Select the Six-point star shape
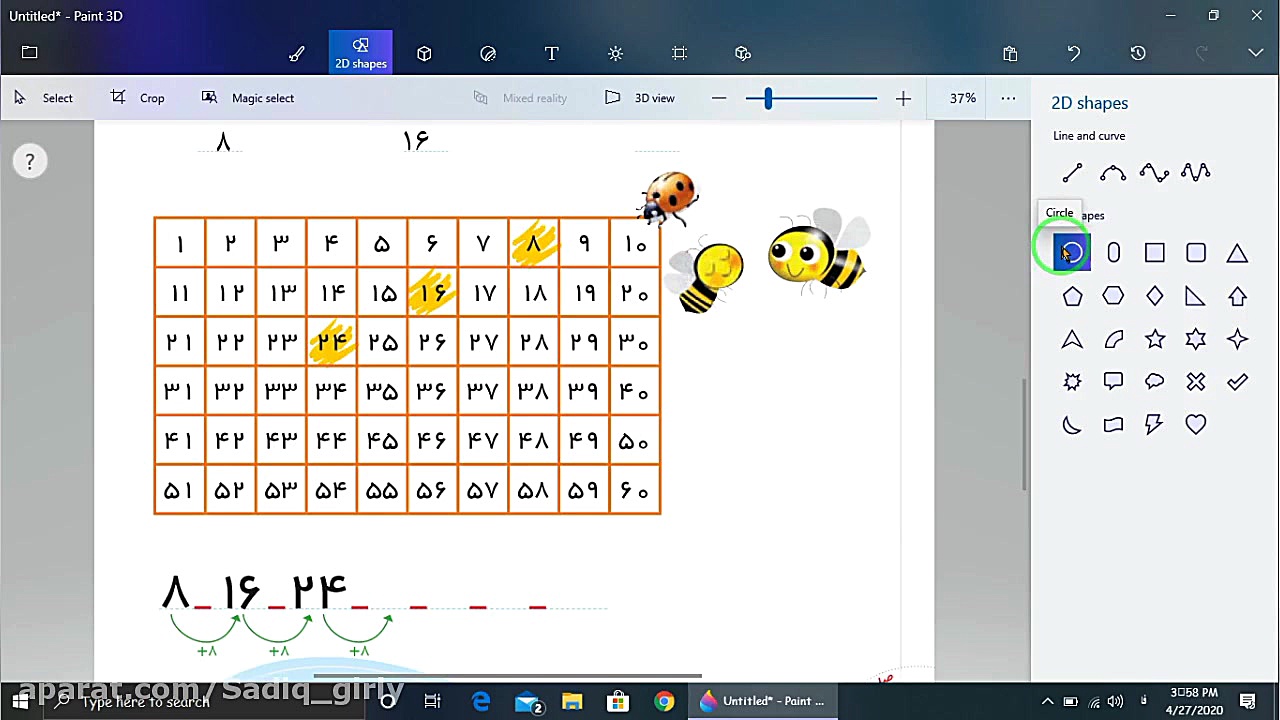Screen dimensions: 1280x720 point(1196,339)
